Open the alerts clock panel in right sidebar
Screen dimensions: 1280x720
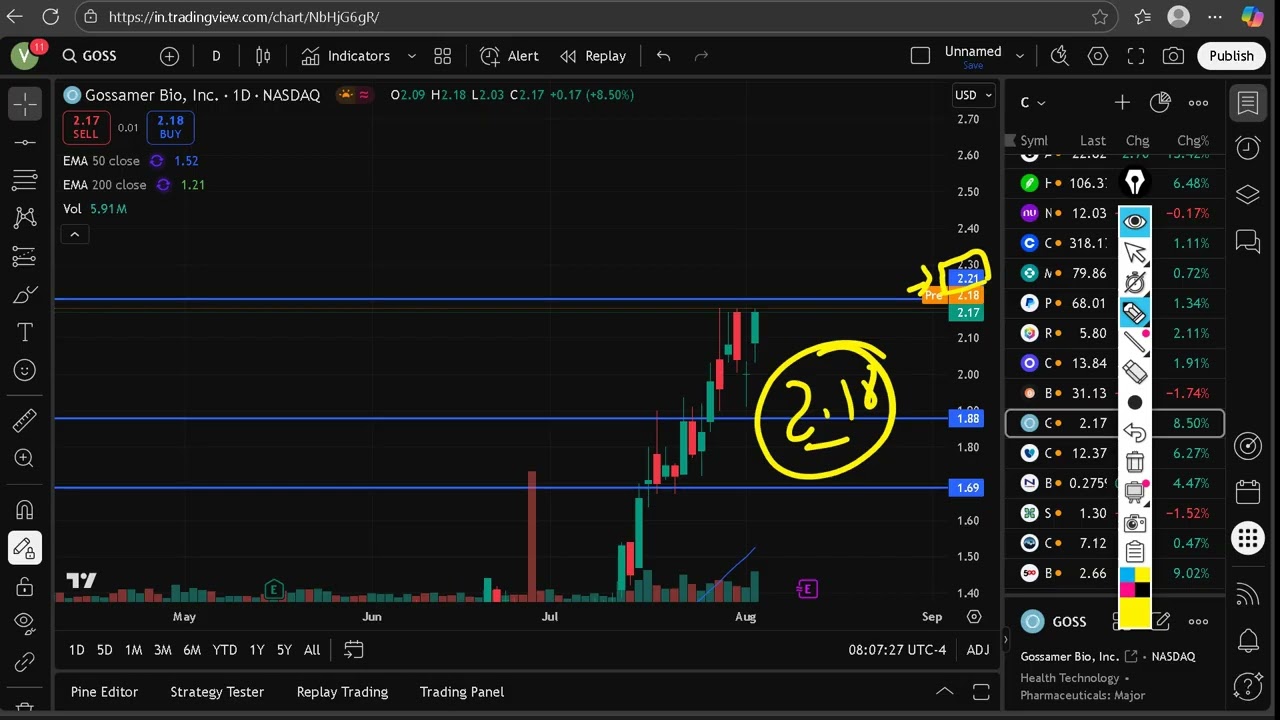1247,148
